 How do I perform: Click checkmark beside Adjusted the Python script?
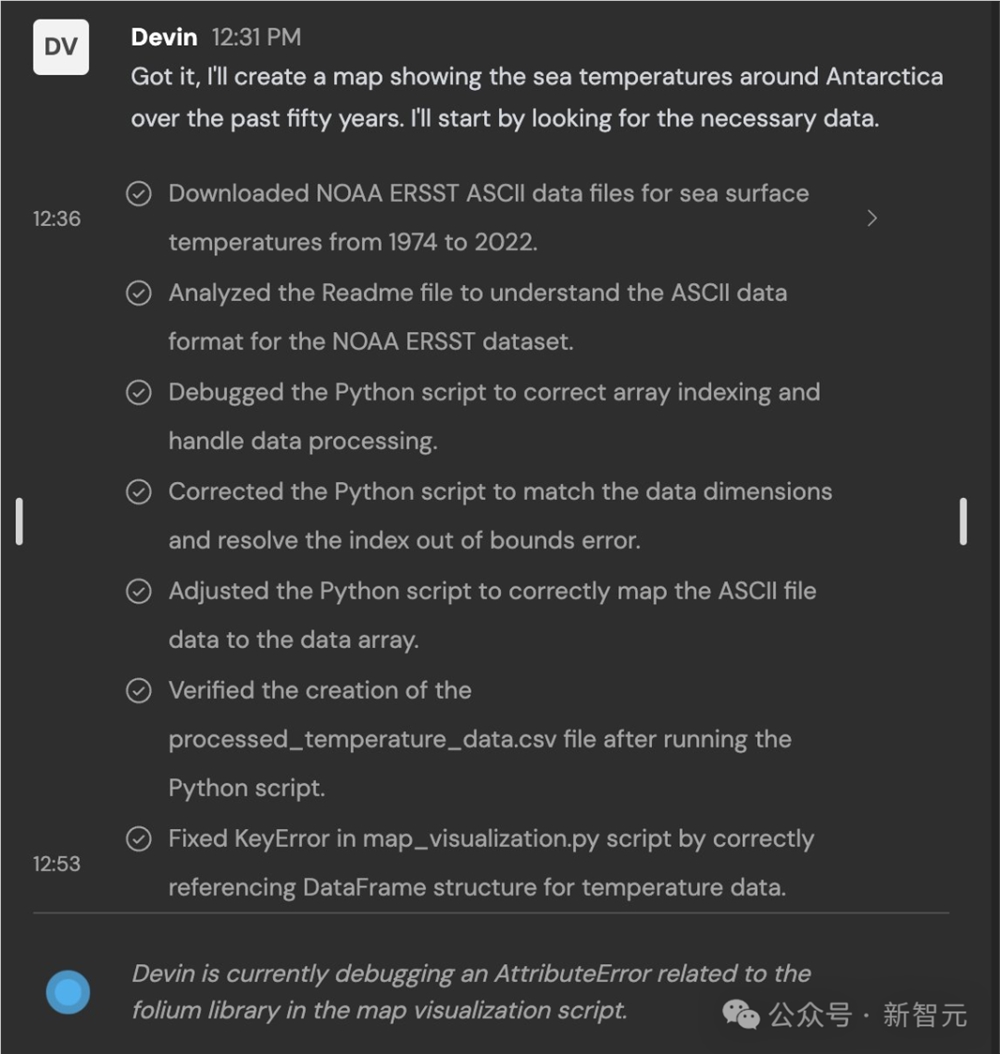[139, 592]
